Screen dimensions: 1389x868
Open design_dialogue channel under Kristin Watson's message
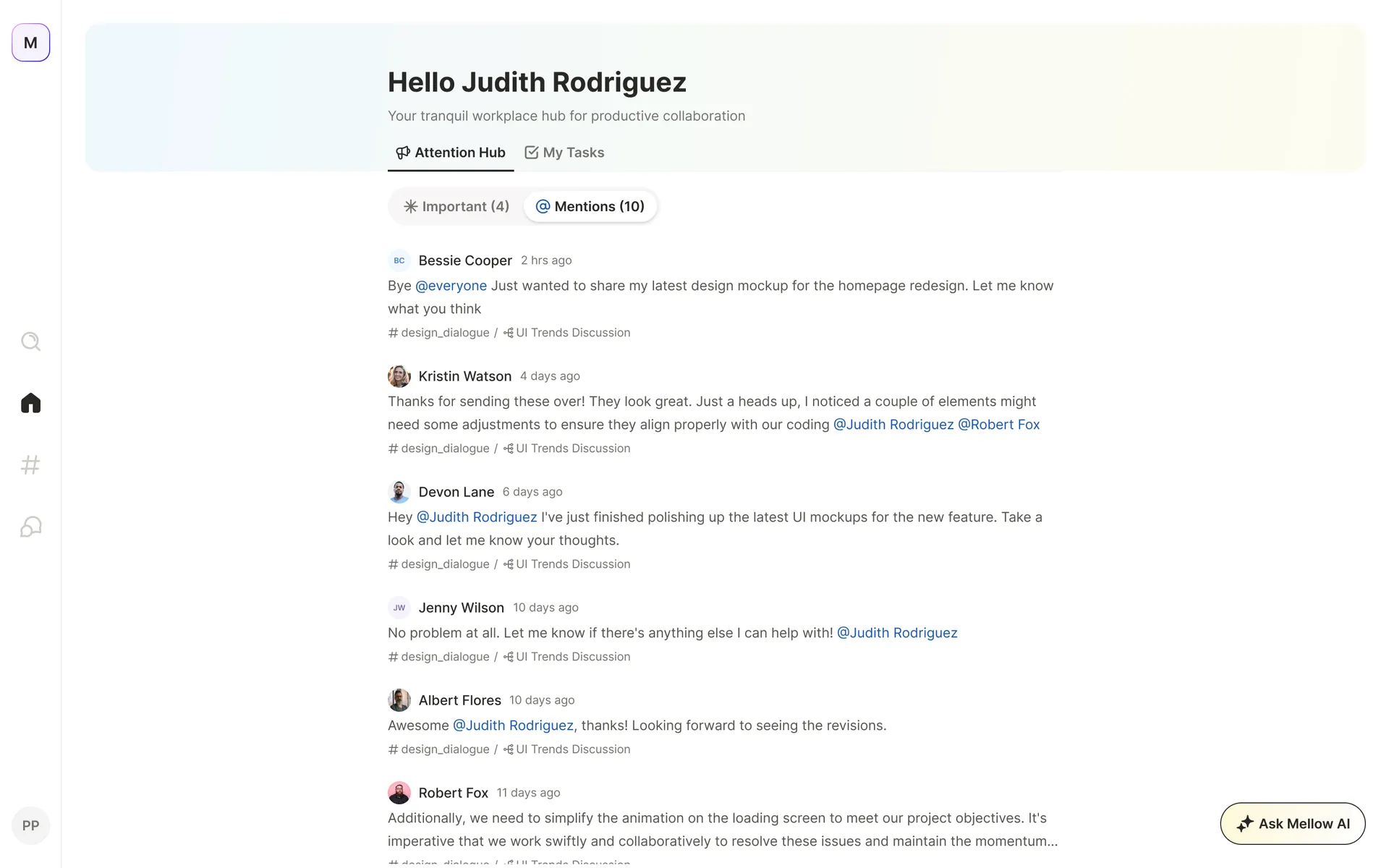439,448
